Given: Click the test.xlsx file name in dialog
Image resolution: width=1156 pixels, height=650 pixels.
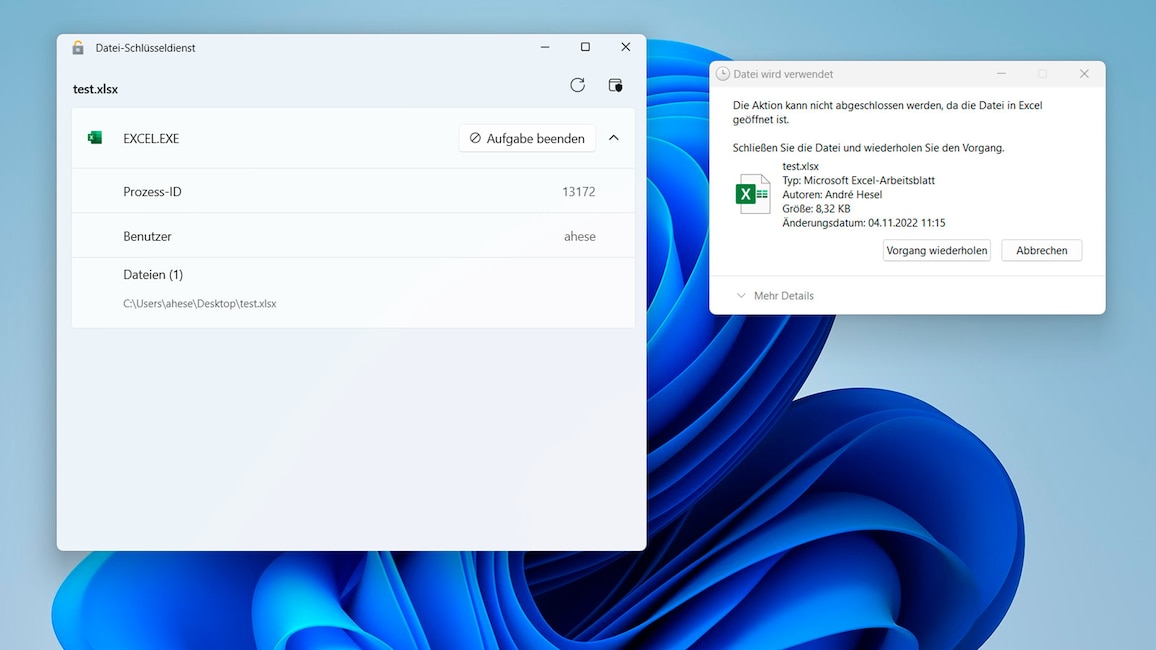Looking at the screenshot, I should coord(801,167).
